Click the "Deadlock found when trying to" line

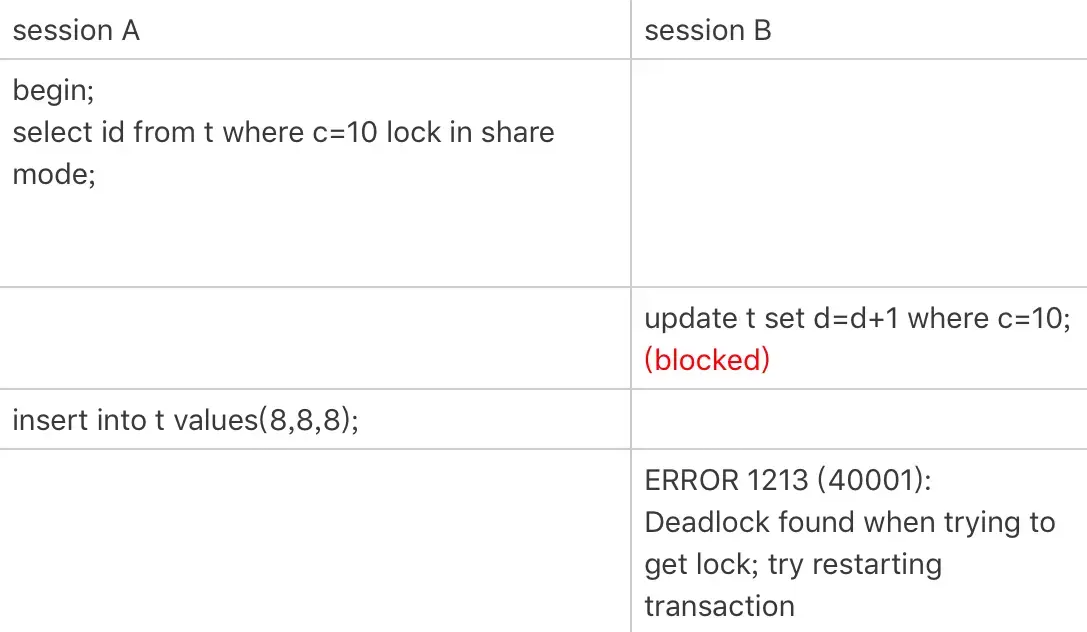(x=850, y=522)
